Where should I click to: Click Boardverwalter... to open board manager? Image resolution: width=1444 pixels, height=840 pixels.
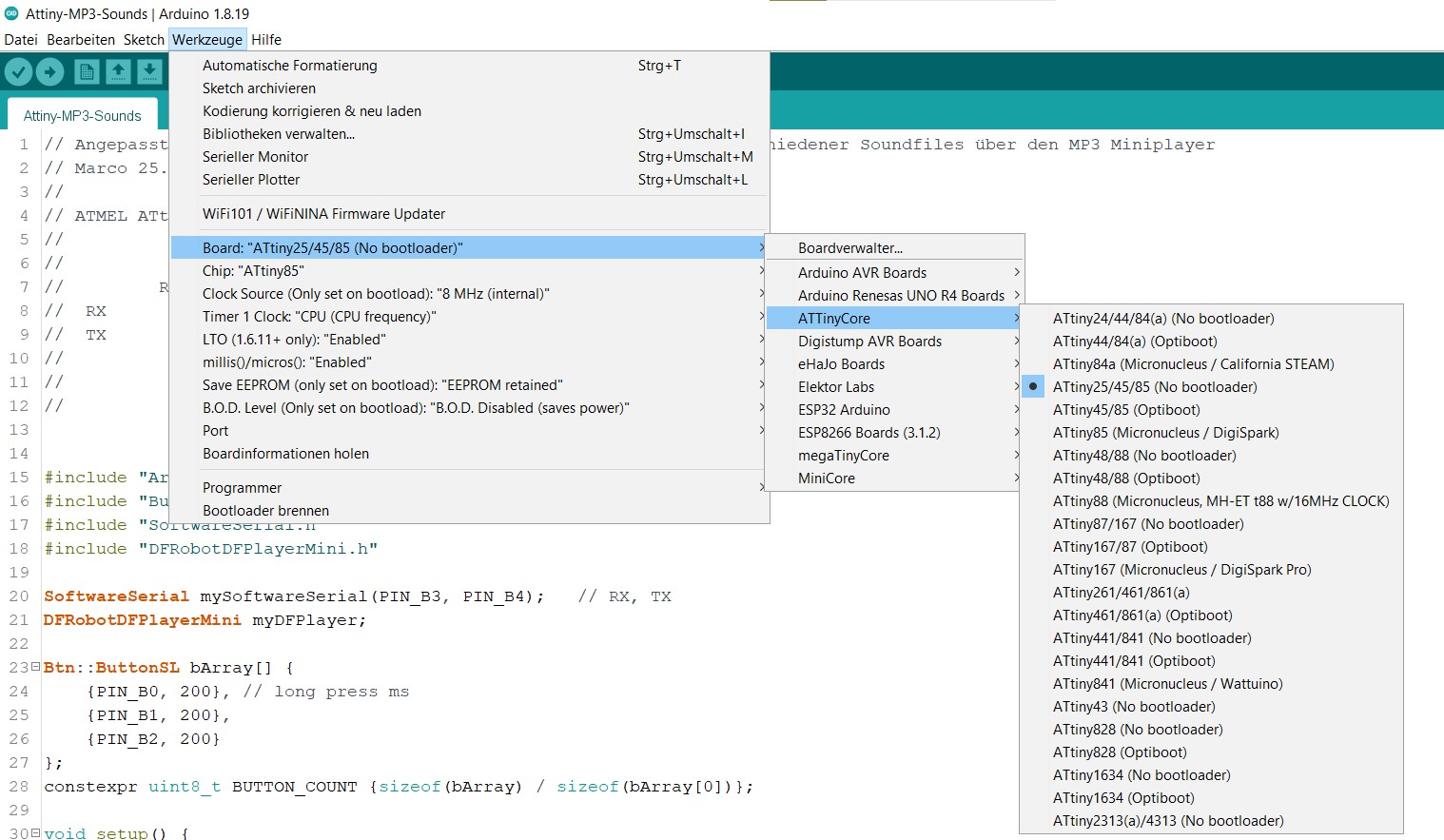pos(849,248)
